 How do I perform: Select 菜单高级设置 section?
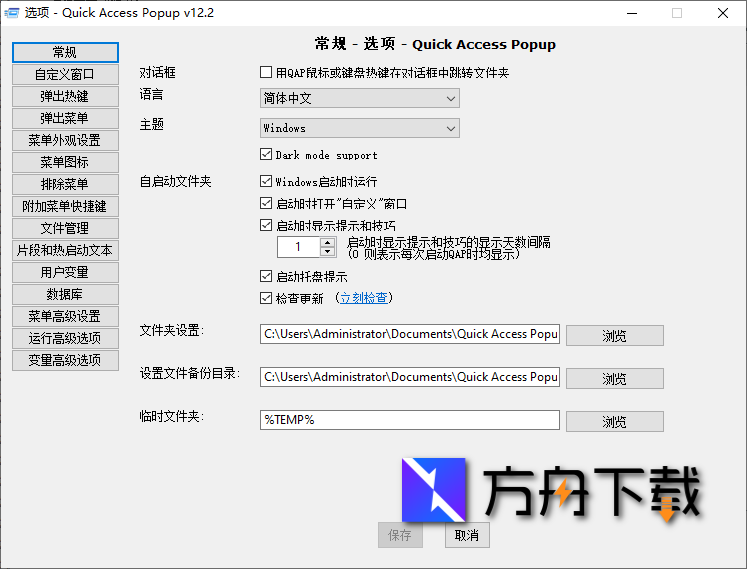(x=65, y=316)
